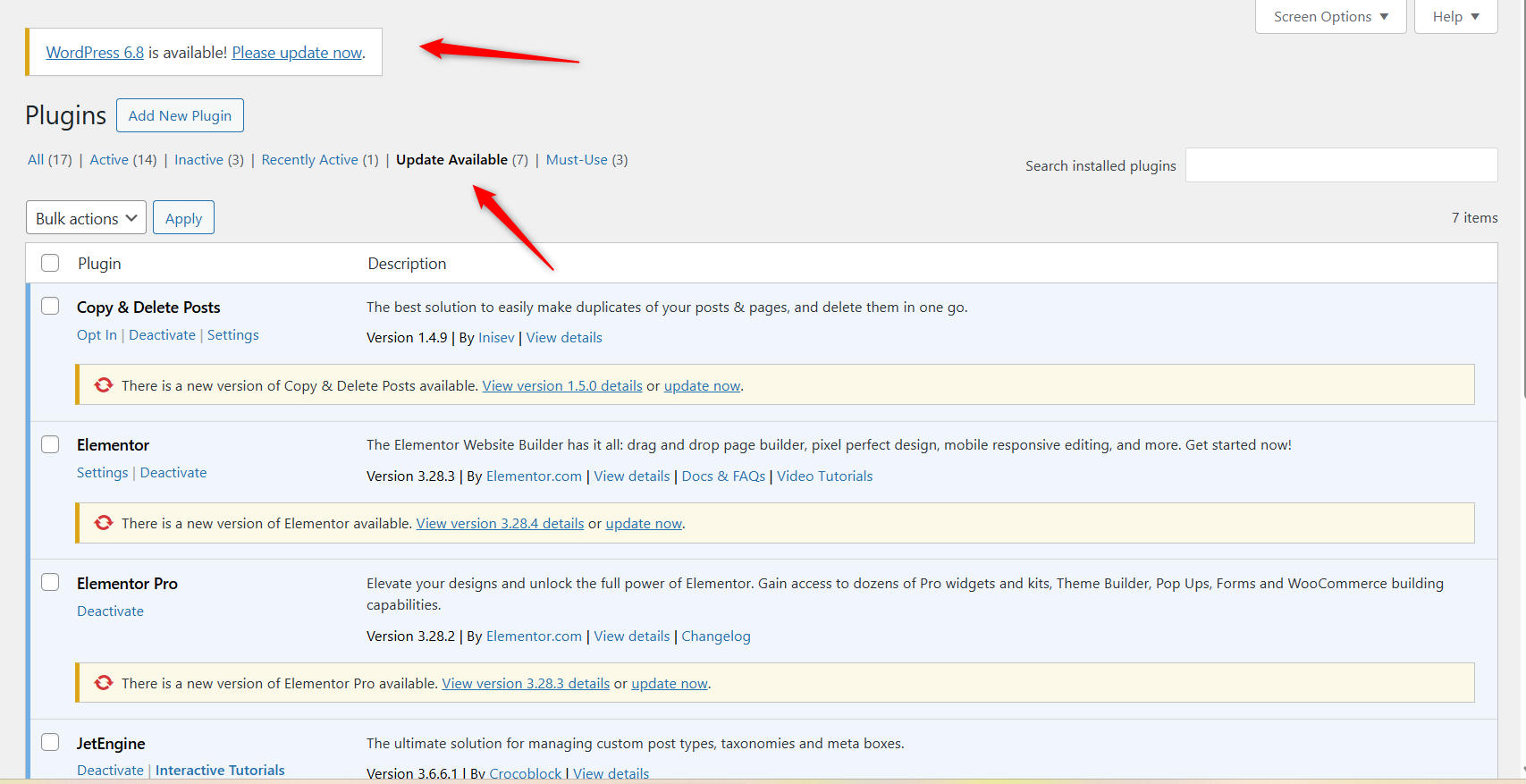View version 3.28.3 details
Viewport: 1526px width, 784px height.
pos(526,684)
